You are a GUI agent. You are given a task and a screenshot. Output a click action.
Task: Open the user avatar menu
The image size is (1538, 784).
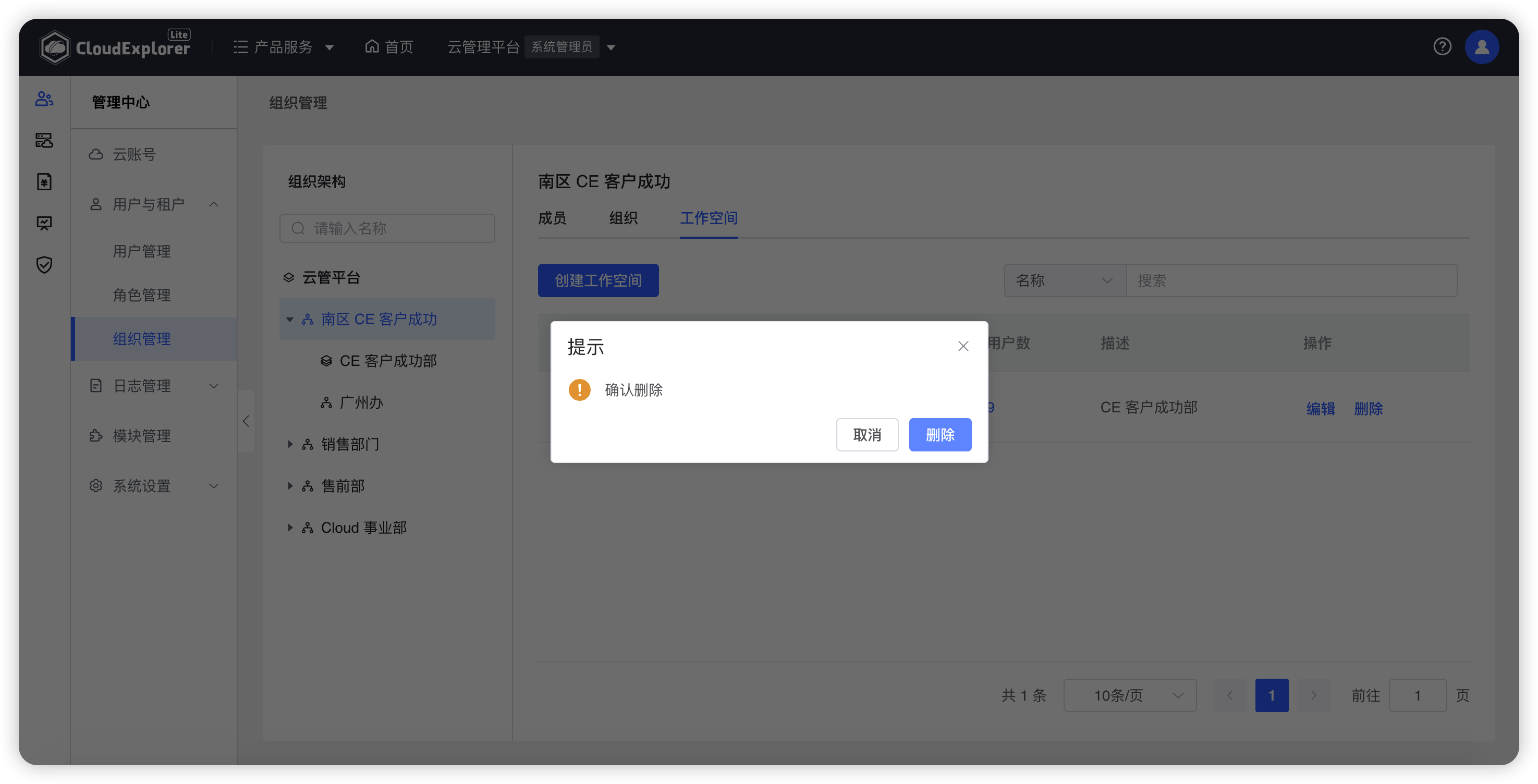1481,46
